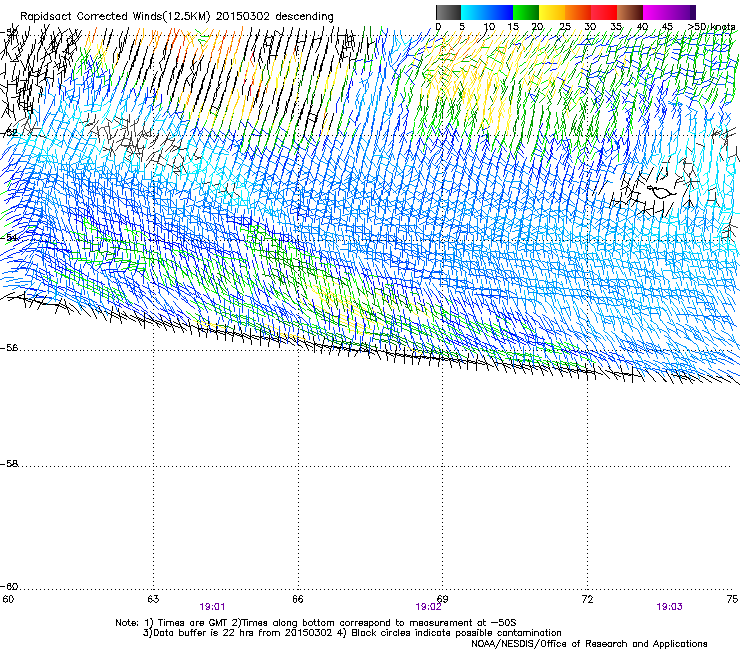Click the longitude label 69
Viewport: 740px width, 650px height.
pyautogui.click(x=443, y=599)
